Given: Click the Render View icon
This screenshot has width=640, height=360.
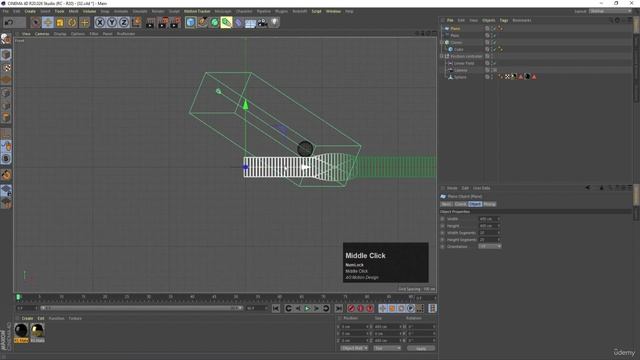Looking at the screenshot, I should [150, 22].
